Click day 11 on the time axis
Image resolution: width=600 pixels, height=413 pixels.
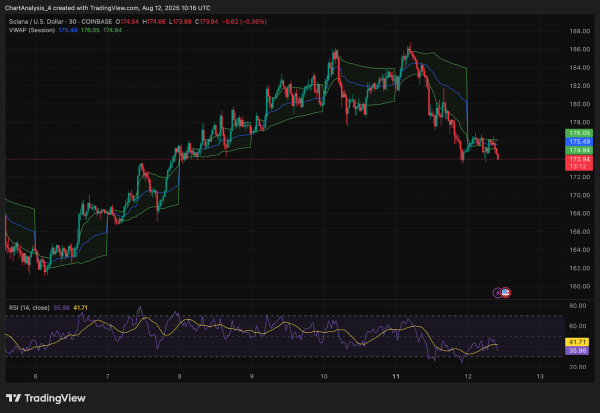click(x=396, y=377)
